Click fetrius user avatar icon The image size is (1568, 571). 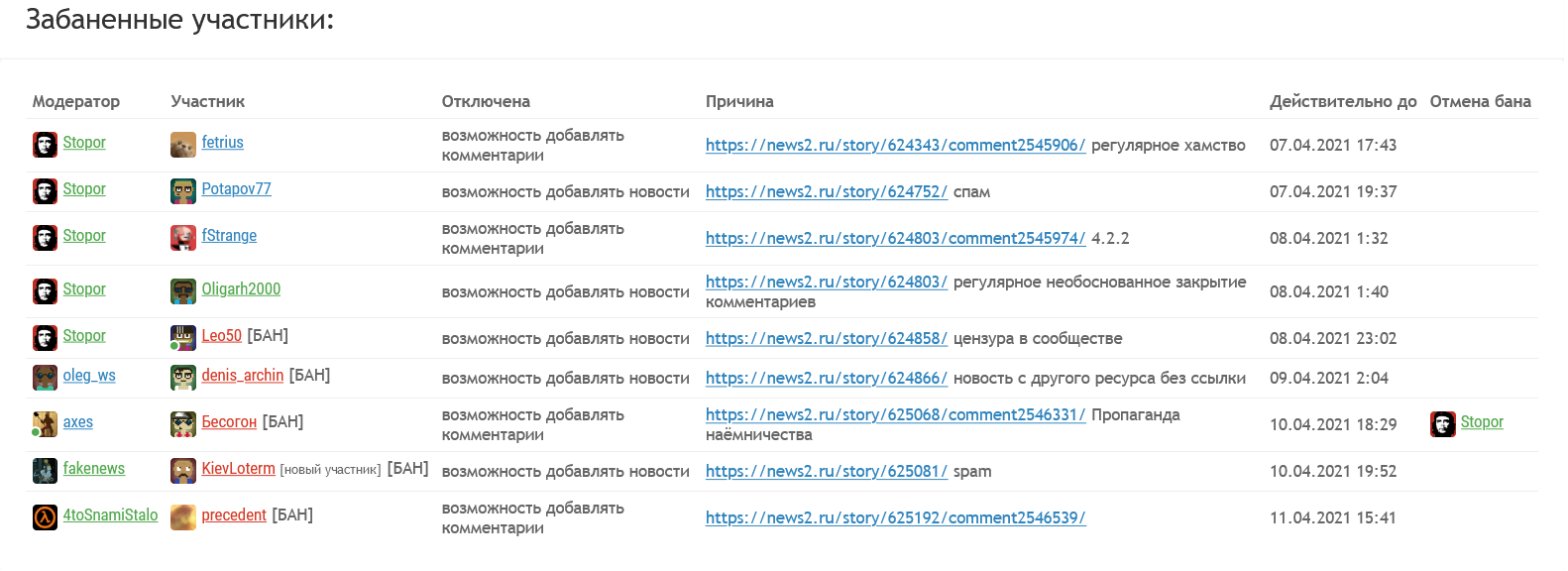(x=183, y=145)
